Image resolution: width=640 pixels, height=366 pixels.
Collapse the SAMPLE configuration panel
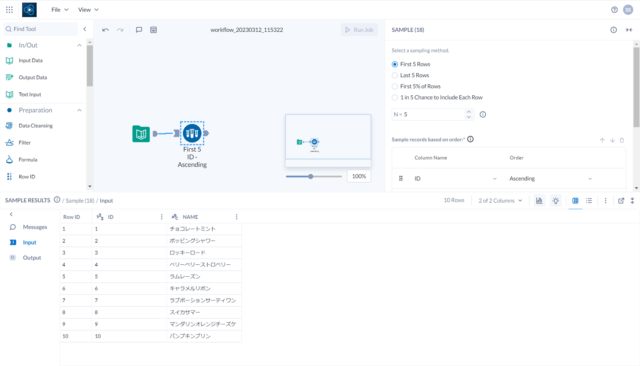click(x=629, y=30)
